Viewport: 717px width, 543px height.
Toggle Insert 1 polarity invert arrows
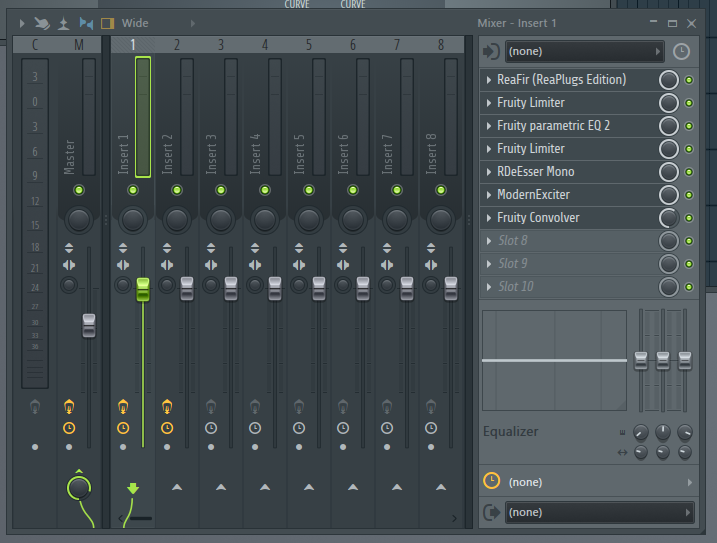coord(123,248)
